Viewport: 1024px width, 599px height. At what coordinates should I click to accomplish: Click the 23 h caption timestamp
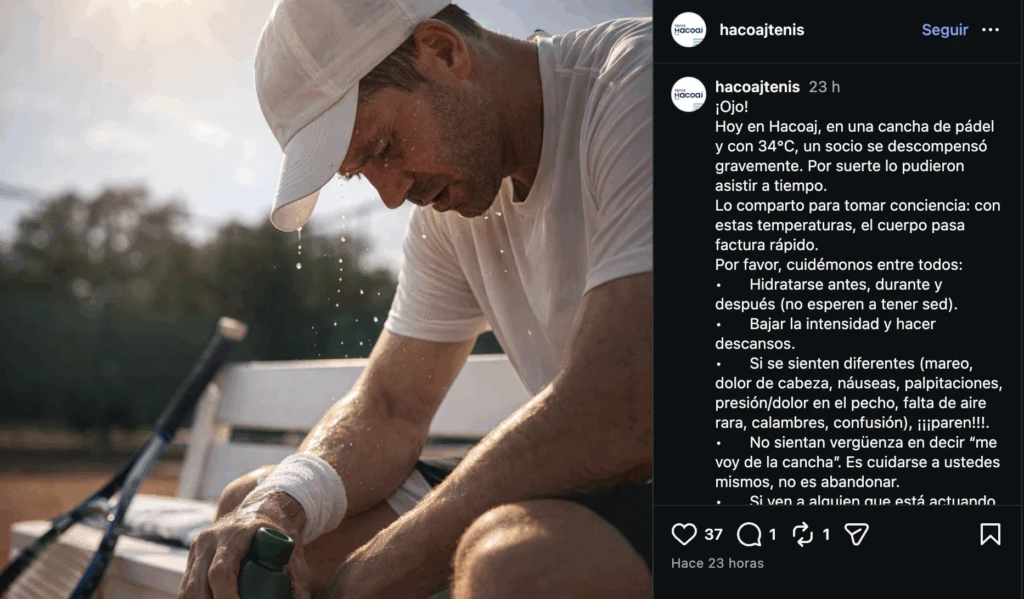(824, 87)
